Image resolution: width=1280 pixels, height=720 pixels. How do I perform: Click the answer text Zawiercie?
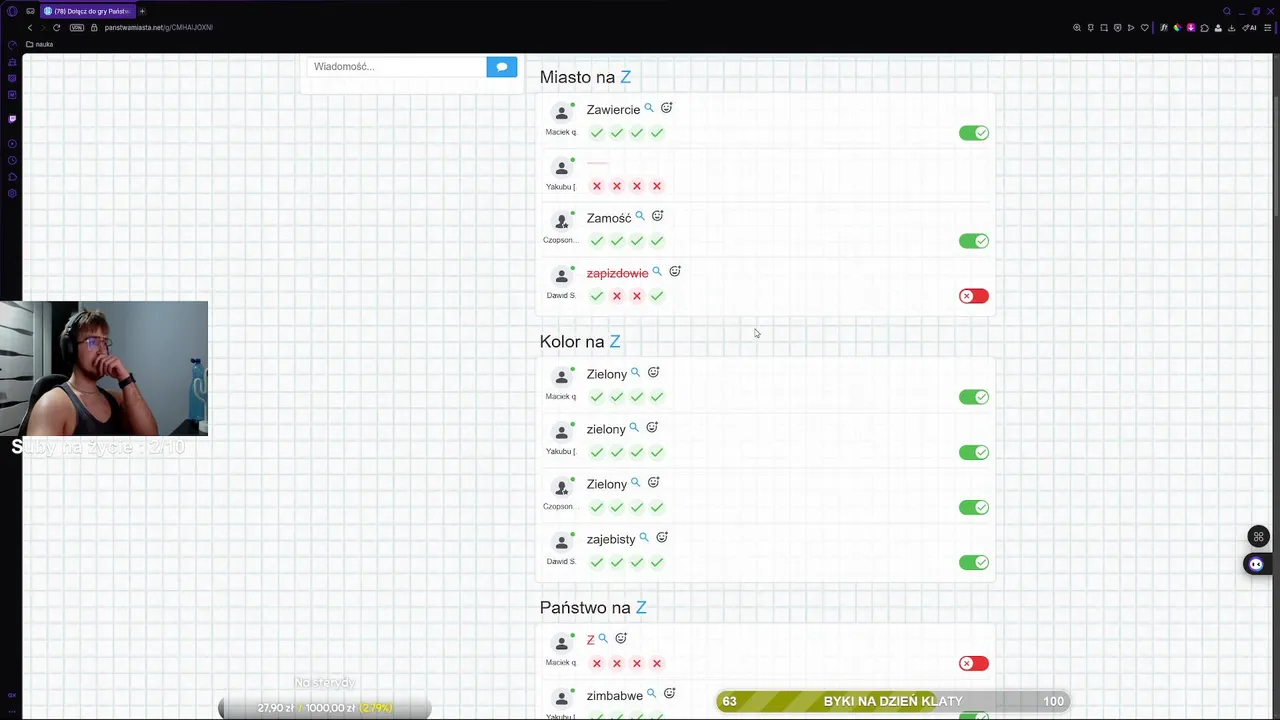click(613, 110)
